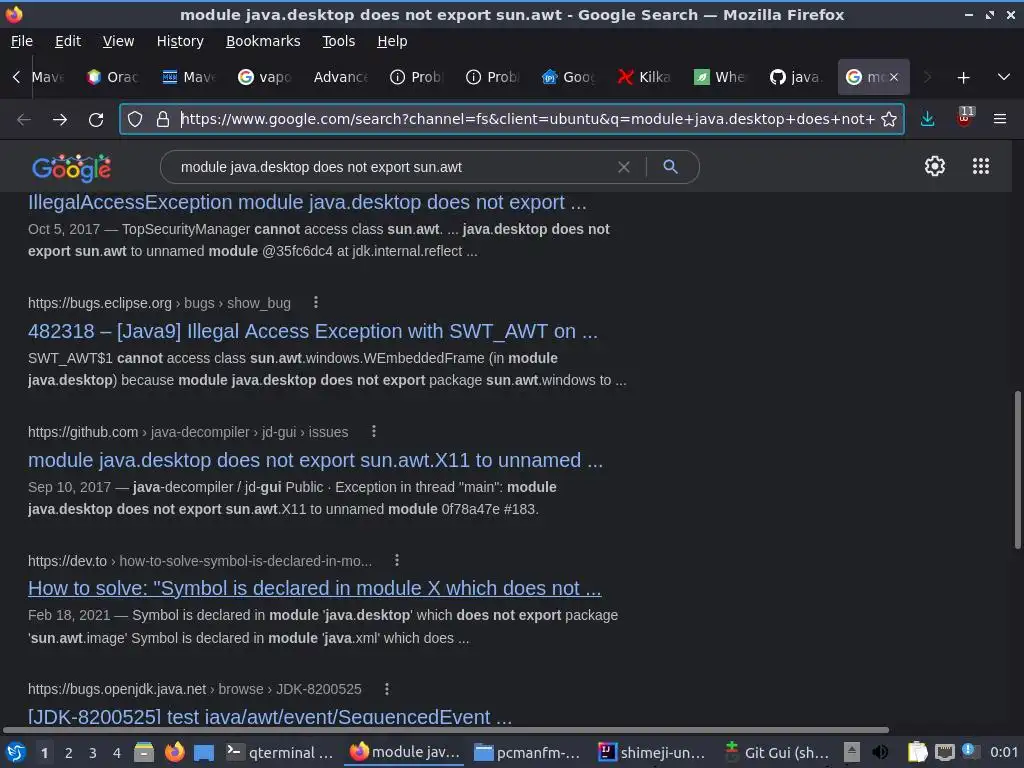Click the 0:01 clock in tray
The height and width of the screenshot is (768, 1024).
click(1004, 752)
